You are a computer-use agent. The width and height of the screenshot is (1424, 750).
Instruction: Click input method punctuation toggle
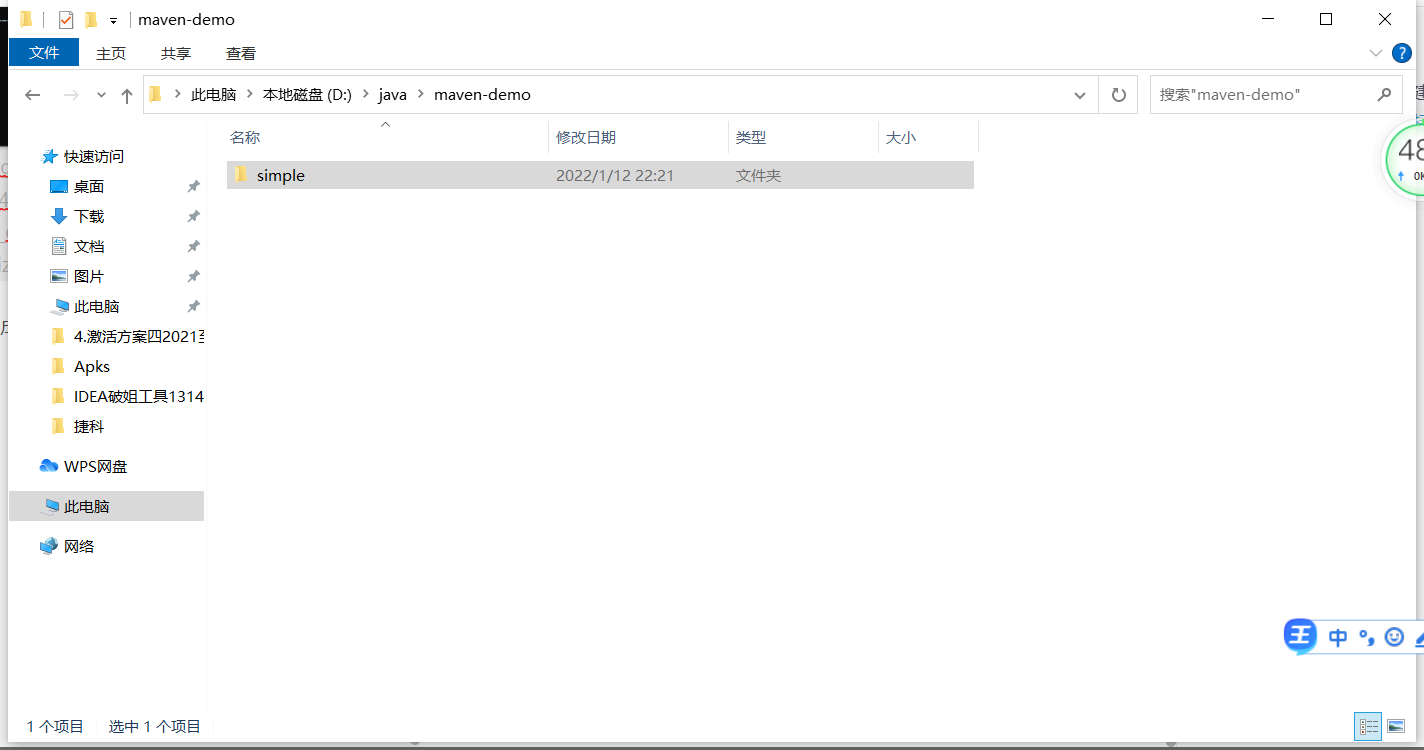pos(1367,637)
